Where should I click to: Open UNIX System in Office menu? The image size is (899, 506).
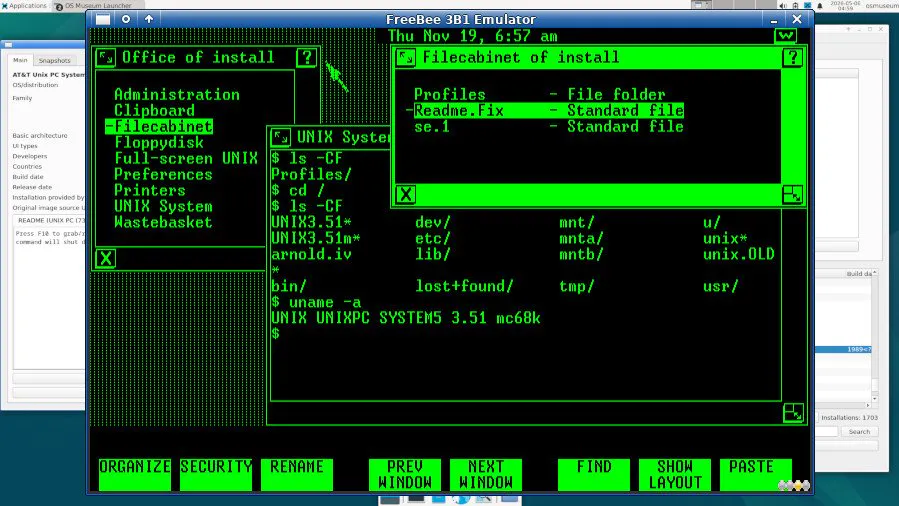pos(163,207)
